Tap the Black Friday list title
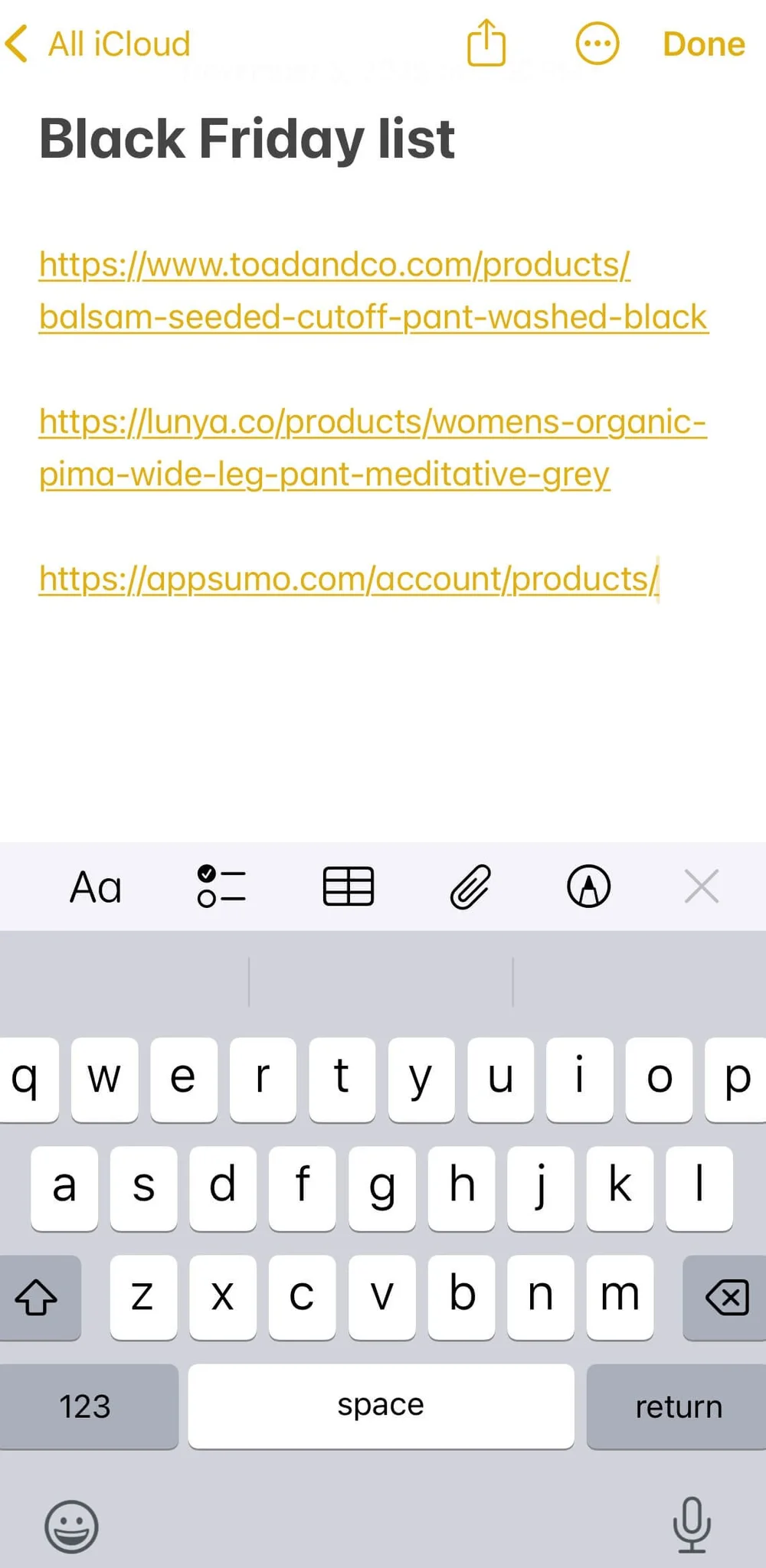This screenshot has width=766, height=1568. (247, 139)
